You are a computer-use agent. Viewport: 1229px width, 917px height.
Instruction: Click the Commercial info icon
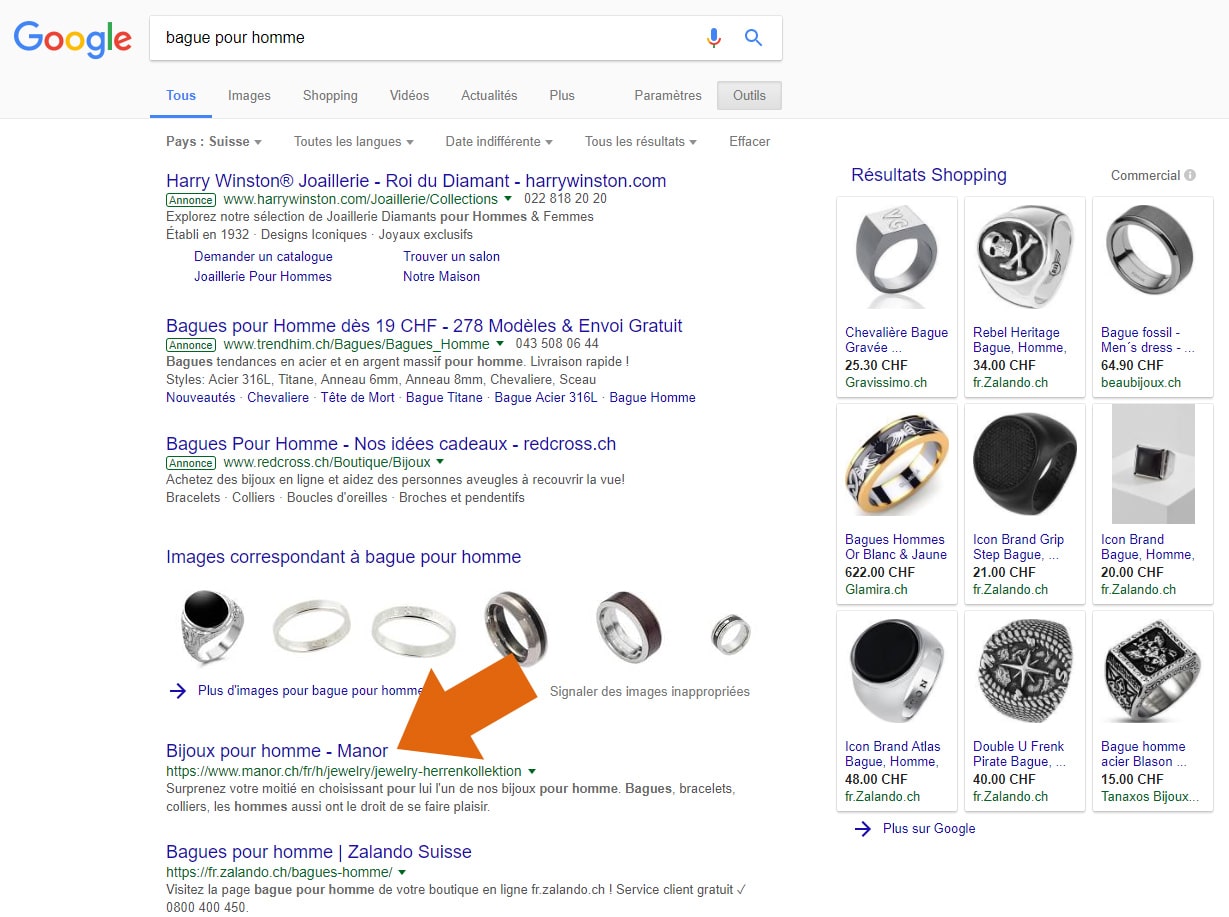click(1190, 175)
